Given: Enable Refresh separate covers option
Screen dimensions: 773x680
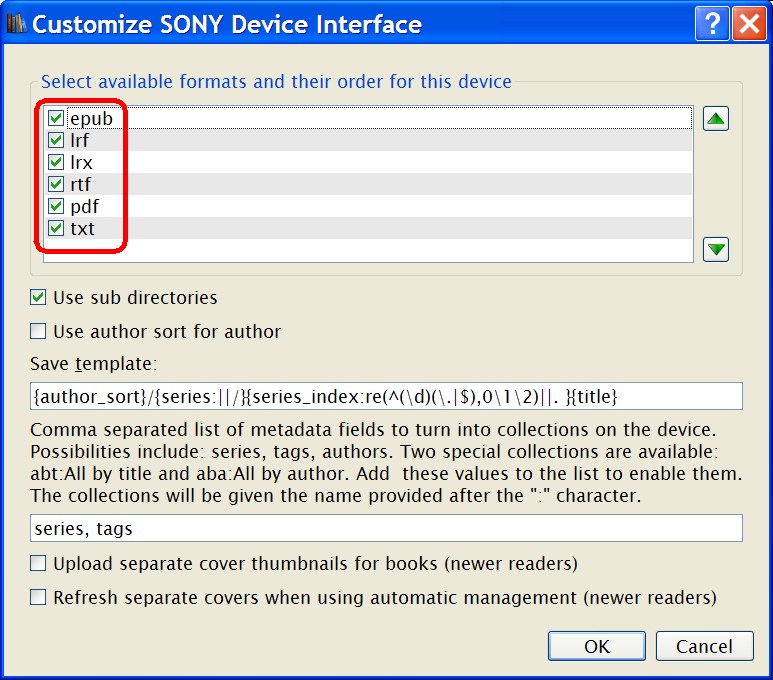Looking at the screenshot, I should tap(38, 597).
